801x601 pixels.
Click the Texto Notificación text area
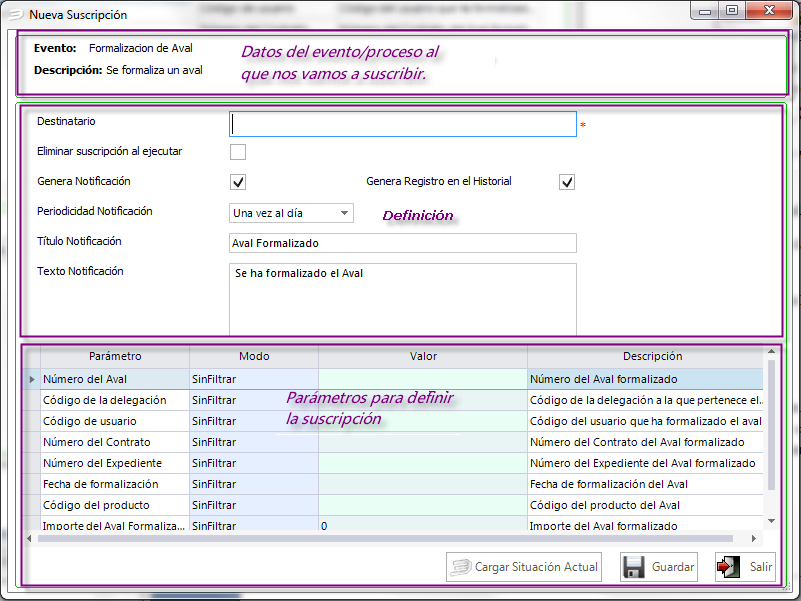[x=403, y=298]
